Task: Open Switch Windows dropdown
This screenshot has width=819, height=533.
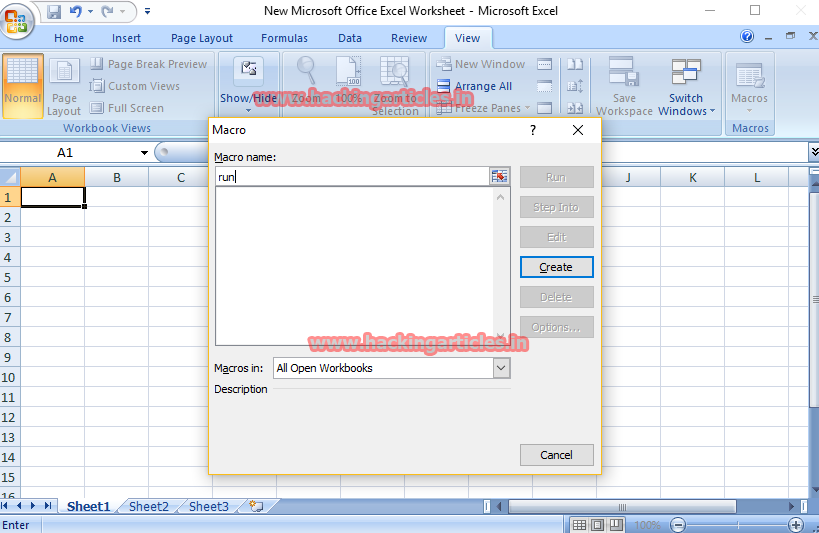Action: (686, 86)
